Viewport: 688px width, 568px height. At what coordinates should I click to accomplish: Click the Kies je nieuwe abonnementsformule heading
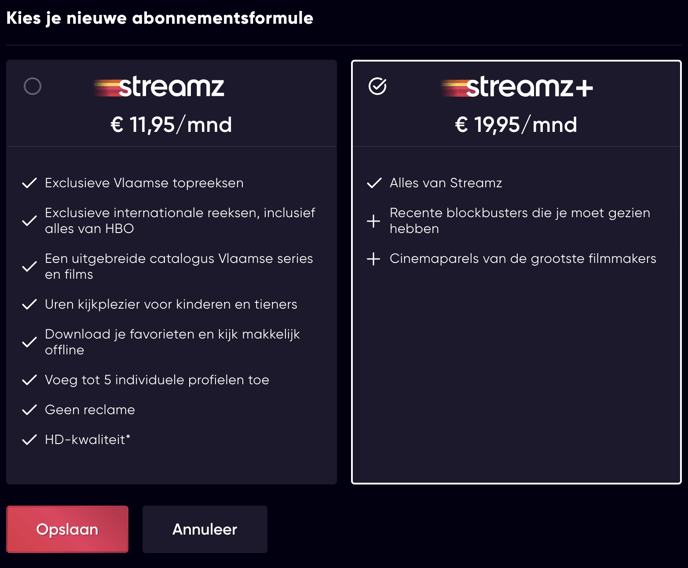pyautogui.click(x=160, y=18)
